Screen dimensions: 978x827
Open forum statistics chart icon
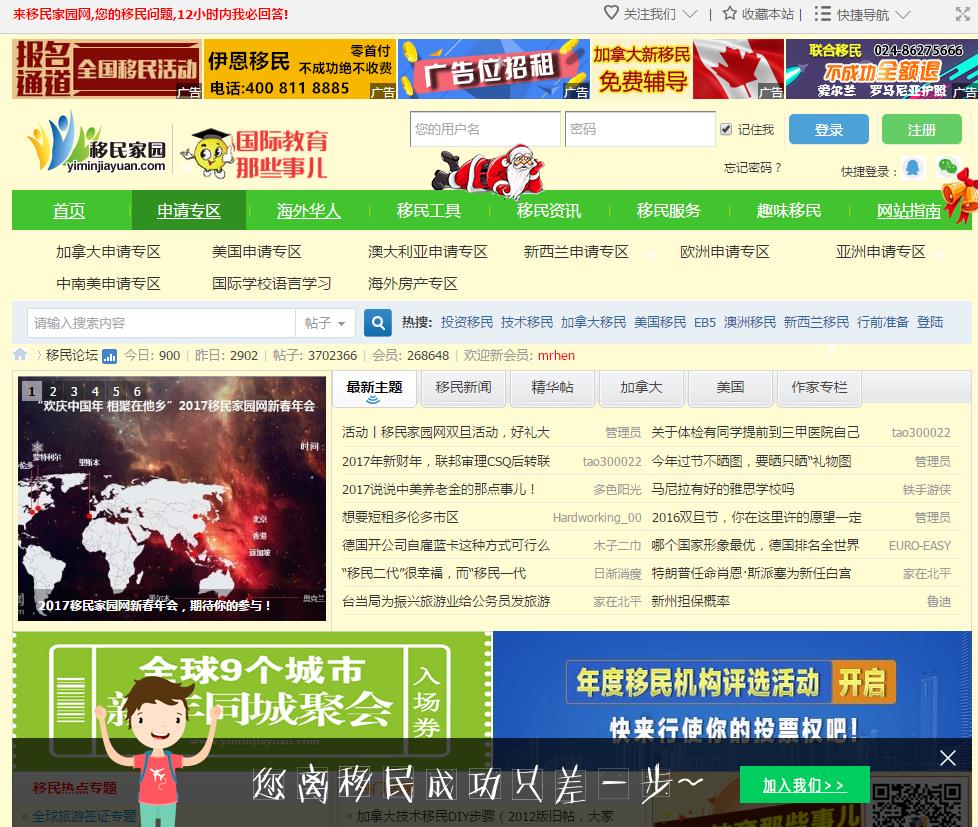tap(110, 356)
